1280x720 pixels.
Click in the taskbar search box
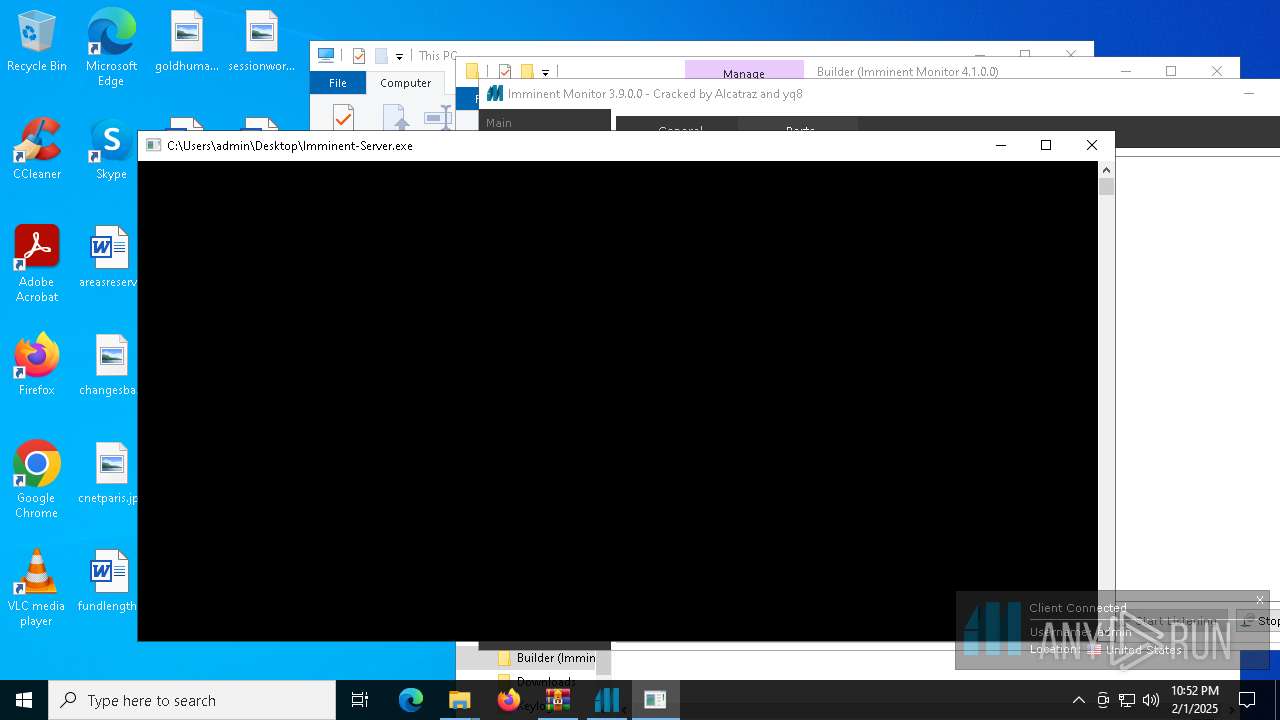(192, 700)
